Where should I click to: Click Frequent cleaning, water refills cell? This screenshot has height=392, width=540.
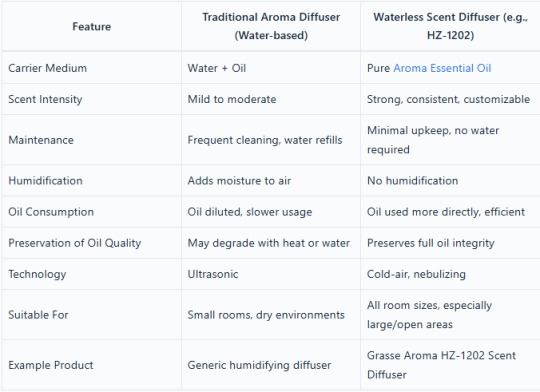(x=265, y=140)
